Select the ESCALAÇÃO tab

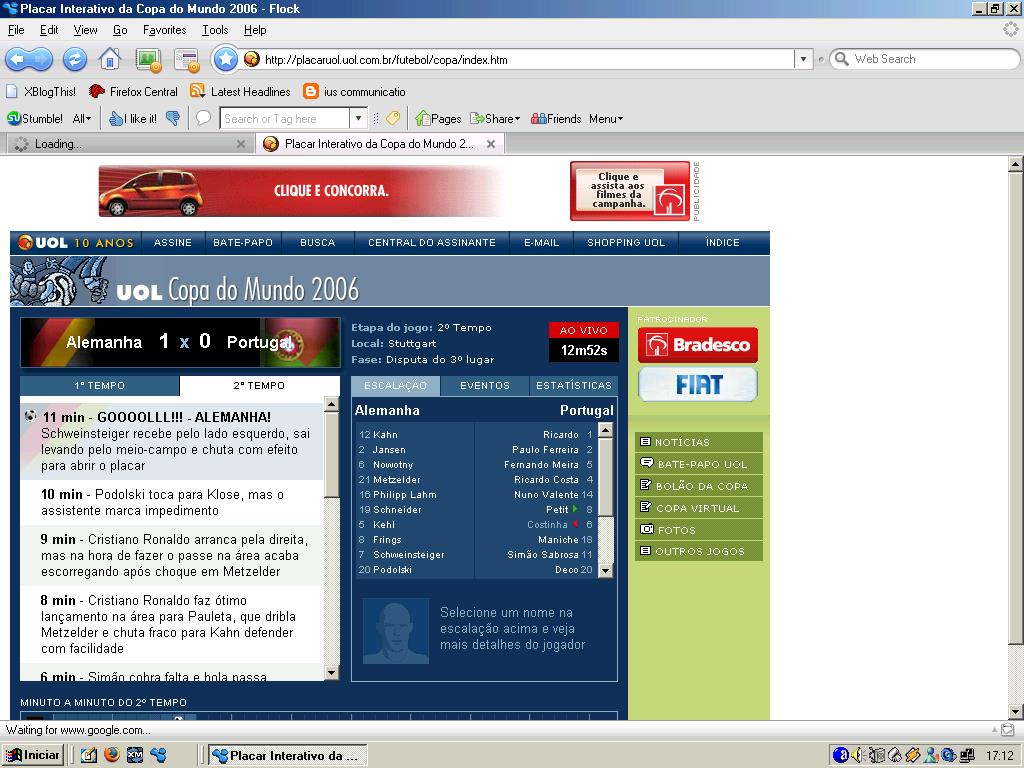(x=396, y=386)
